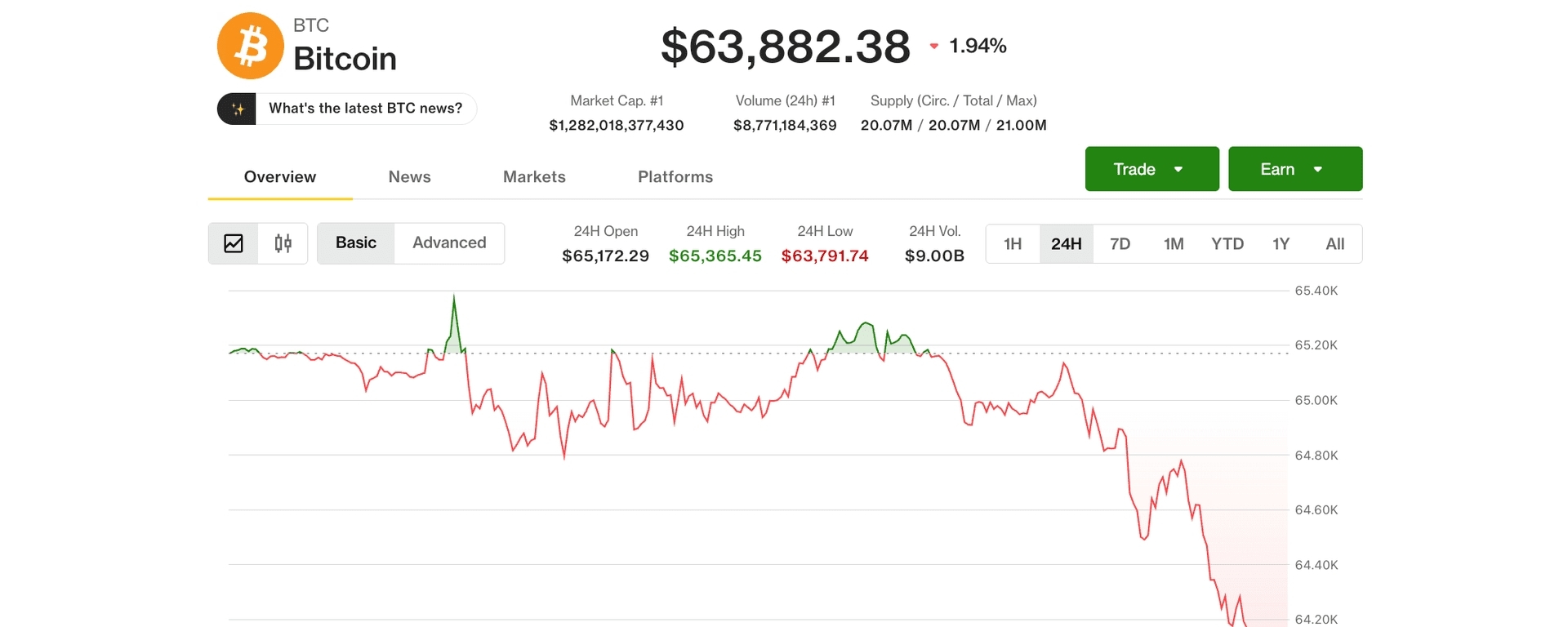Click the 65.00K axis label
Viewport: 1568px width, 627px height.
1316,400
